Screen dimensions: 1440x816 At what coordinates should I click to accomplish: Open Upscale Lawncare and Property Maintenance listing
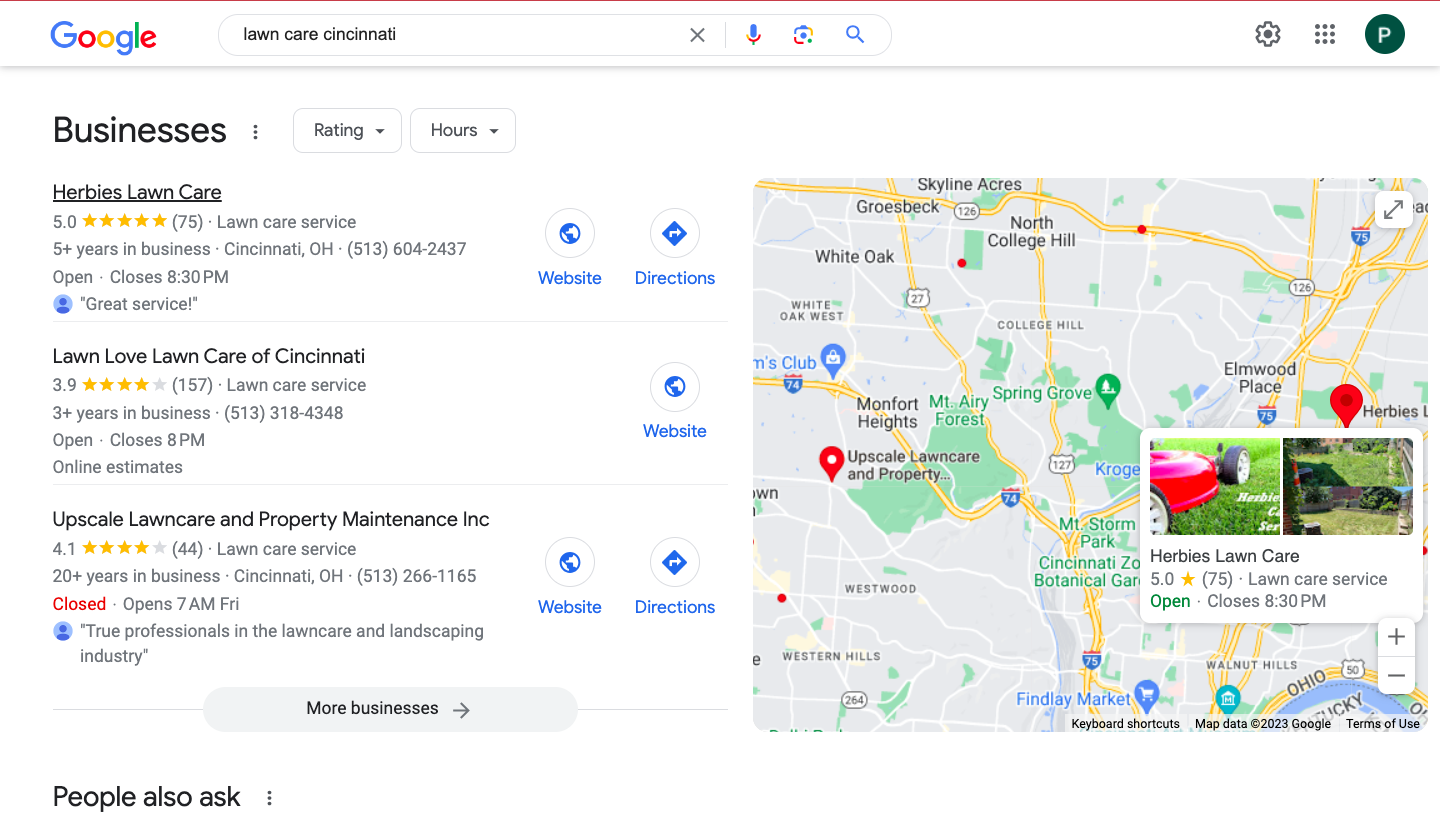click(x=271, y=519)
